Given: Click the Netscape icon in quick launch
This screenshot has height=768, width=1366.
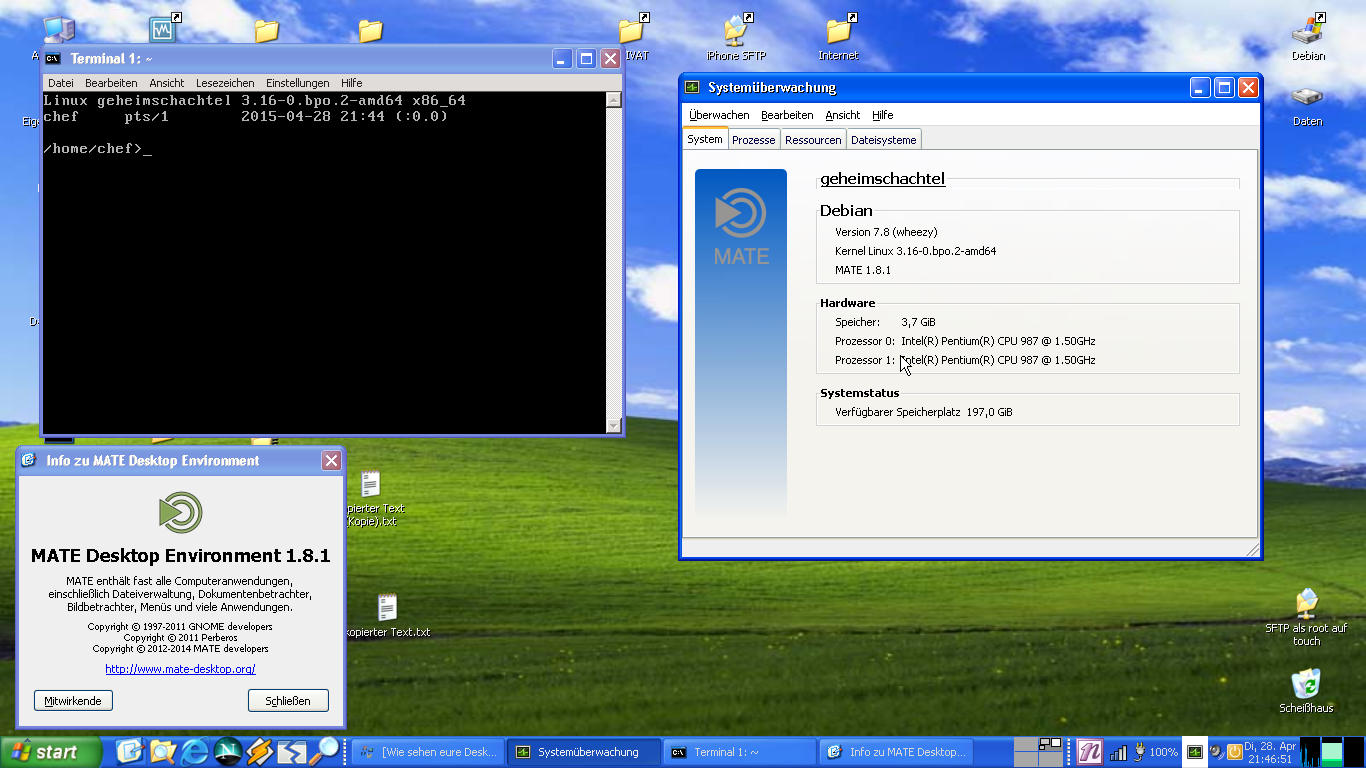Looking at the screenshot, I should (227, 751).
